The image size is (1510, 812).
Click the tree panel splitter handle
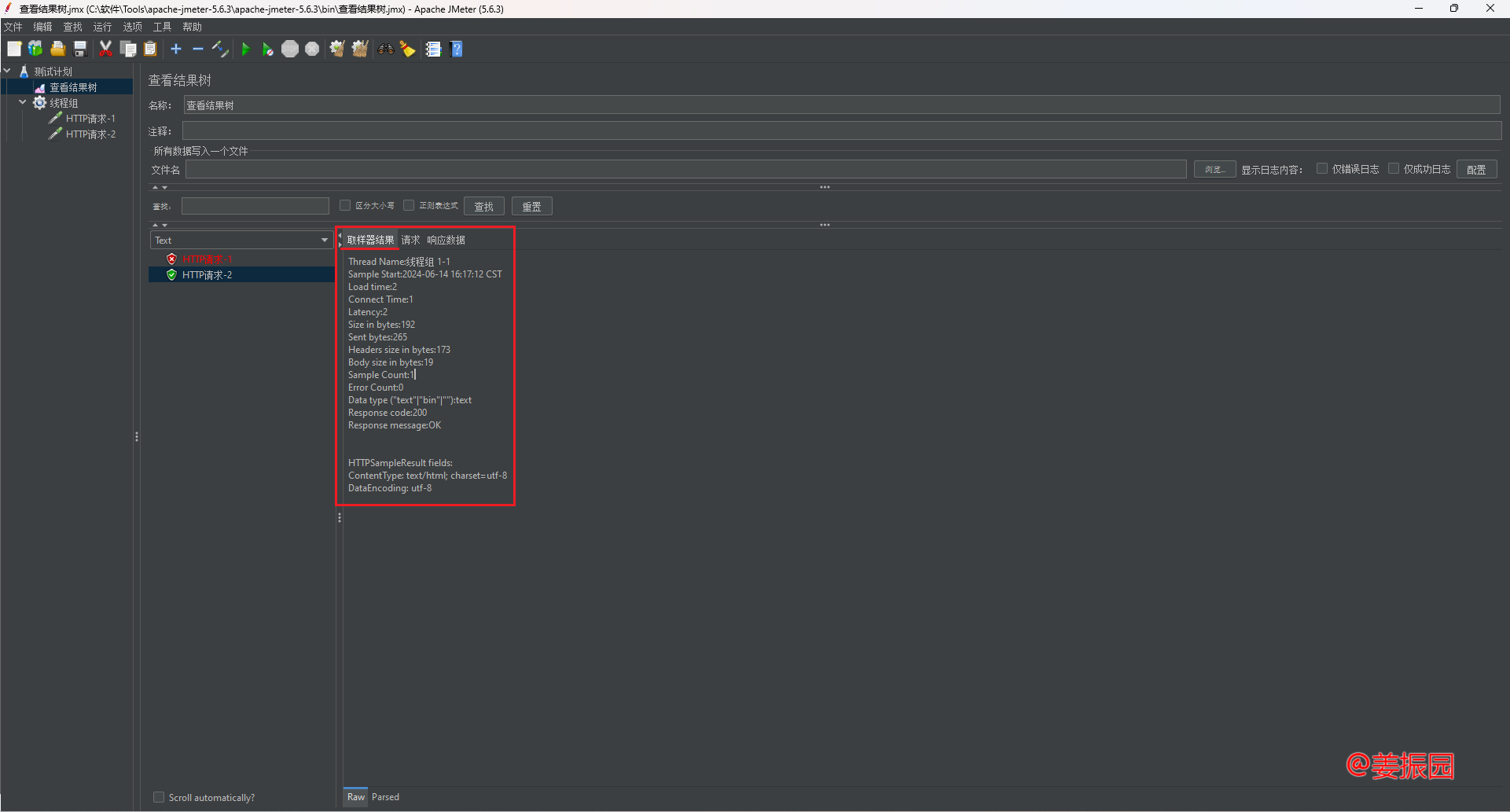point(137,436)
